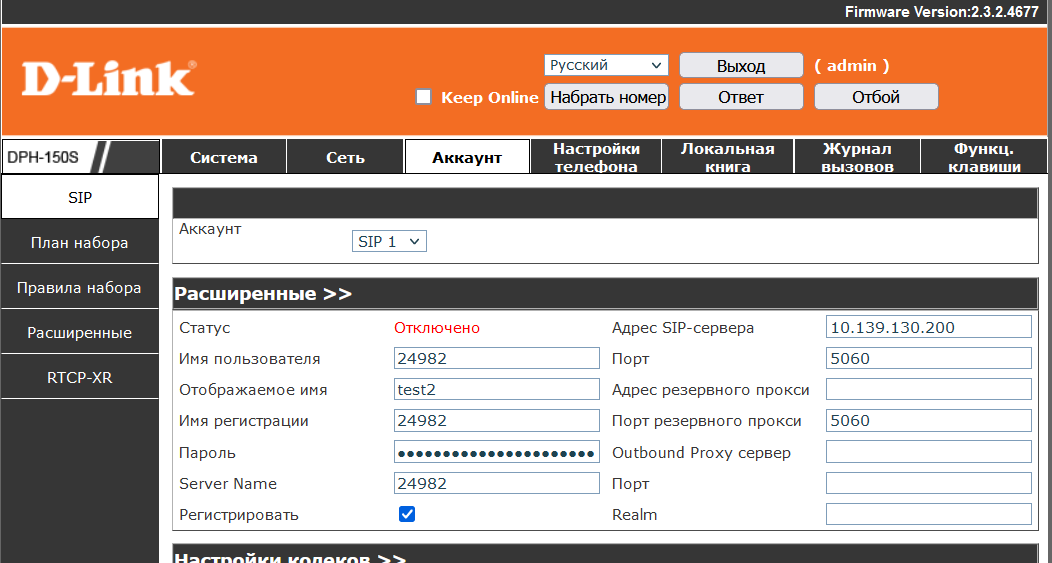This screenshot has width=1052, height=563.
Task: Click the Firmware Version text
Action: pyautogui.click(x=941, y=11)
